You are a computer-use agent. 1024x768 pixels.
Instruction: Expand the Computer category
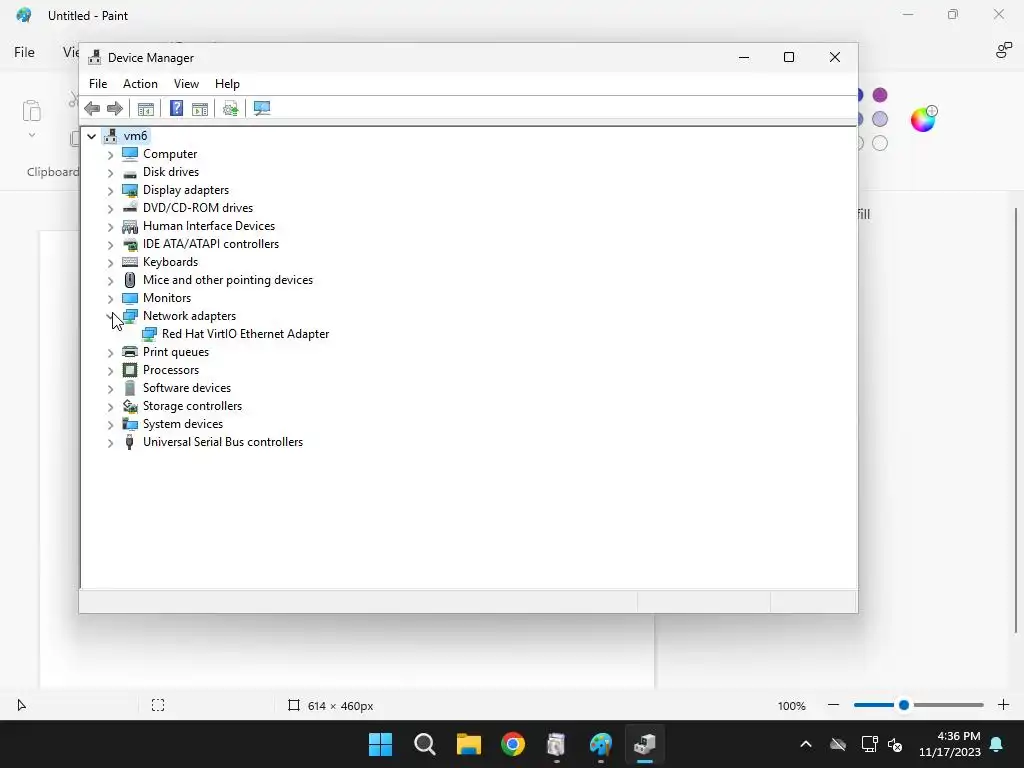(x=110, y=155)
